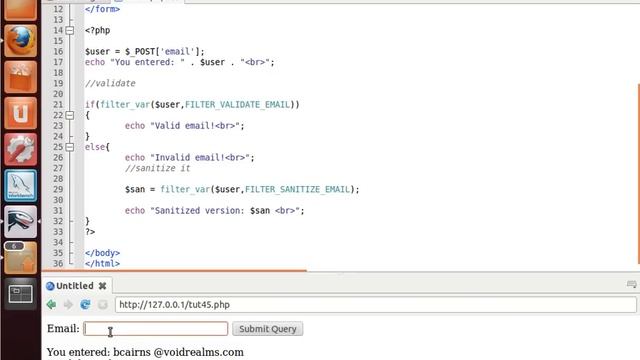Collapse the if block at line 22
Viewport: 640px width, 360px height.
pos(70,115)
